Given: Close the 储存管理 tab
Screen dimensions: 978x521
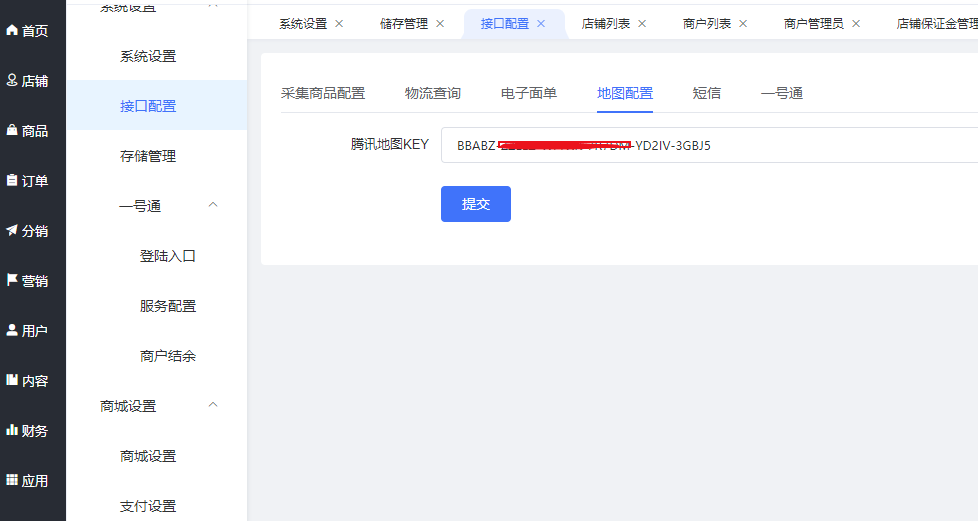Looking at the screenshot, I should pyautogui.click(x=440, y=24).
